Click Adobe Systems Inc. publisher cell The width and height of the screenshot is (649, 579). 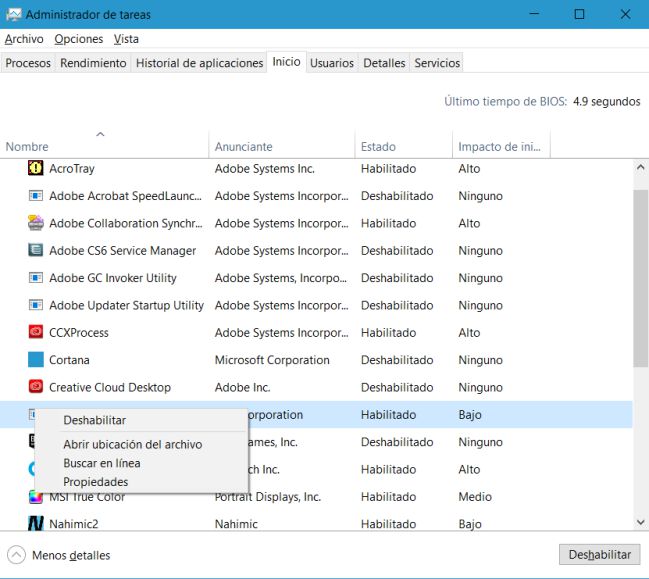[x=264, y=168]
